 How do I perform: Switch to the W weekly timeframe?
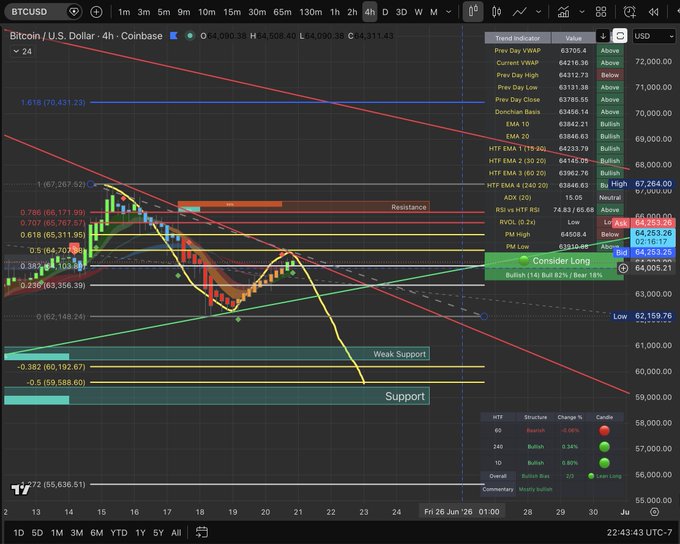pyautogui.click(x=418, y=12)
